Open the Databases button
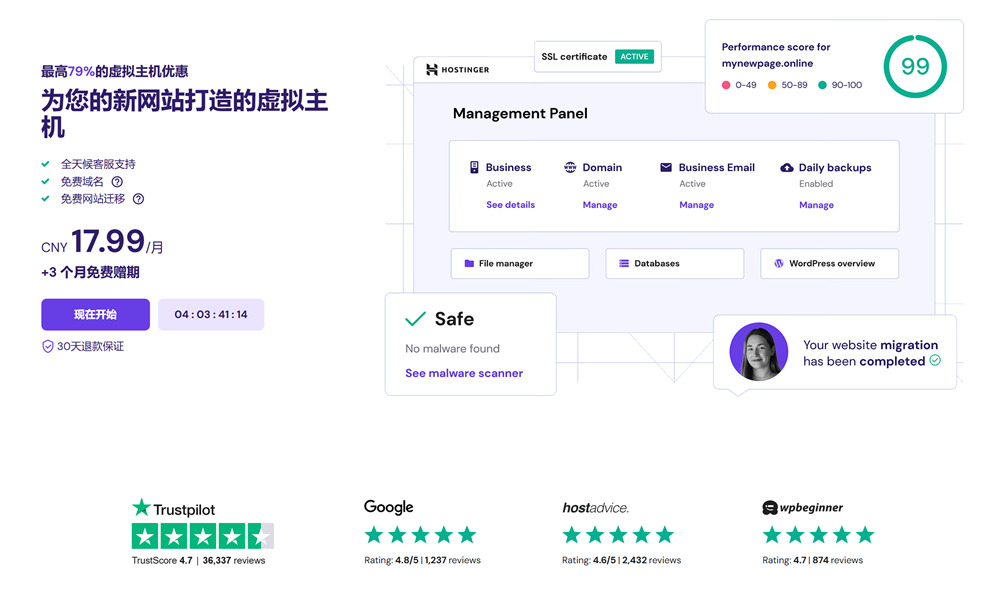This screenshot has width=1000, height=599. [x=675, y=263]
